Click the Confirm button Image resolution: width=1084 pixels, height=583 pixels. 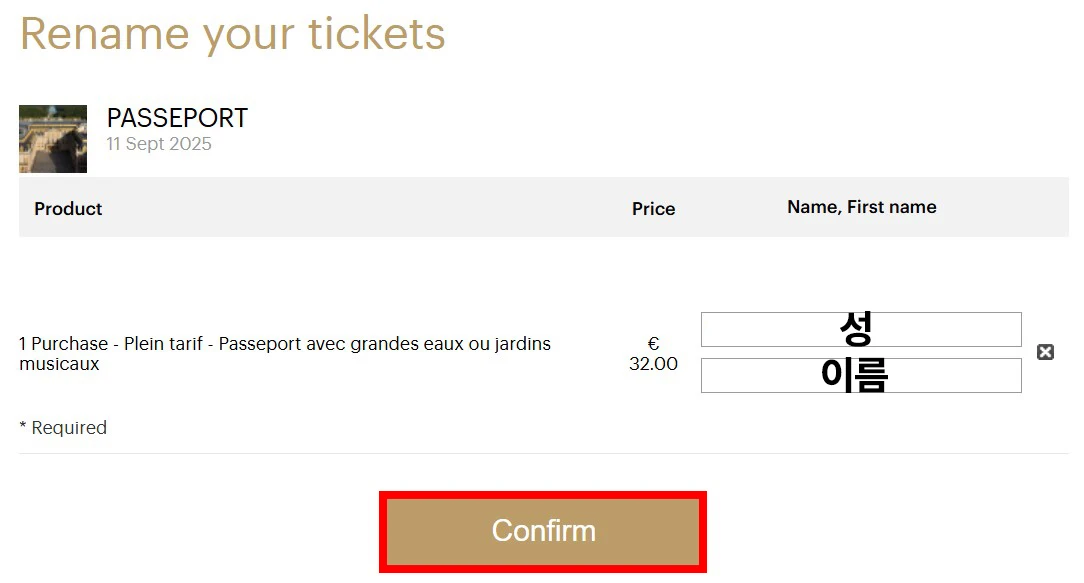click(x=543, y=531)
